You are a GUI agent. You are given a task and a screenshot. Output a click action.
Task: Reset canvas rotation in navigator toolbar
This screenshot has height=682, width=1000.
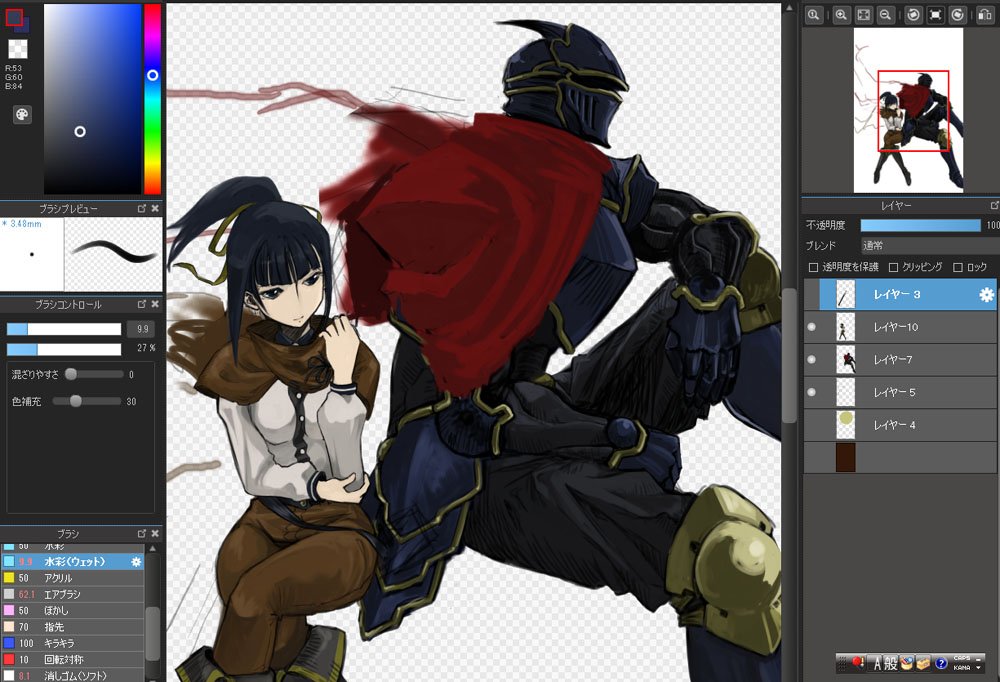coord(936,15)
